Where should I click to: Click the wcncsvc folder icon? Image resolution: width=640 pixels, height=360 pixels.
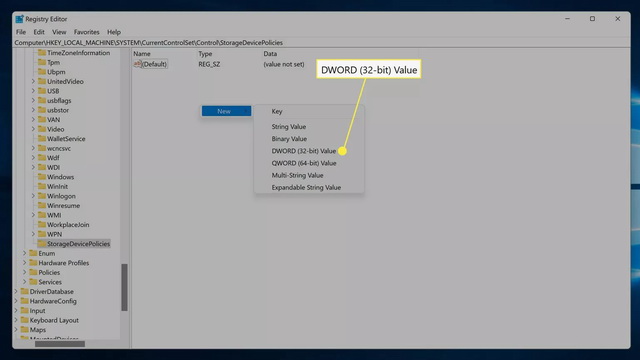(x=42, y=148)
